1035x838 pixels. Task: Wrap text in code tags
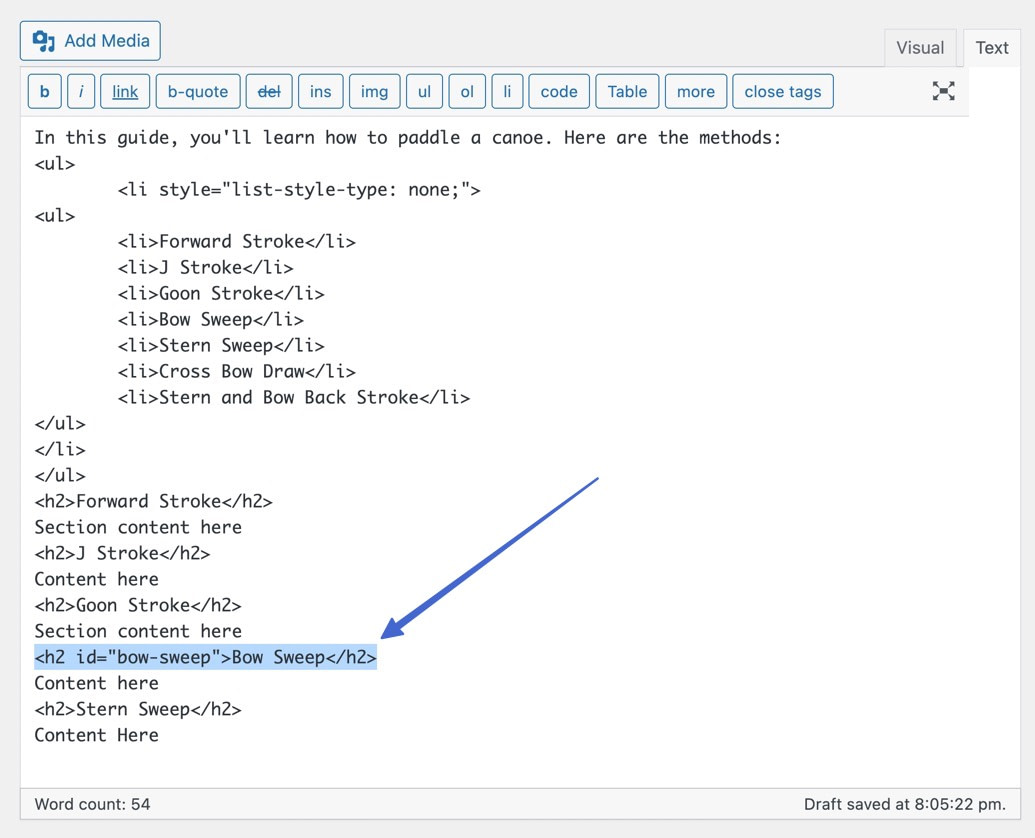[x=558, y=91]
